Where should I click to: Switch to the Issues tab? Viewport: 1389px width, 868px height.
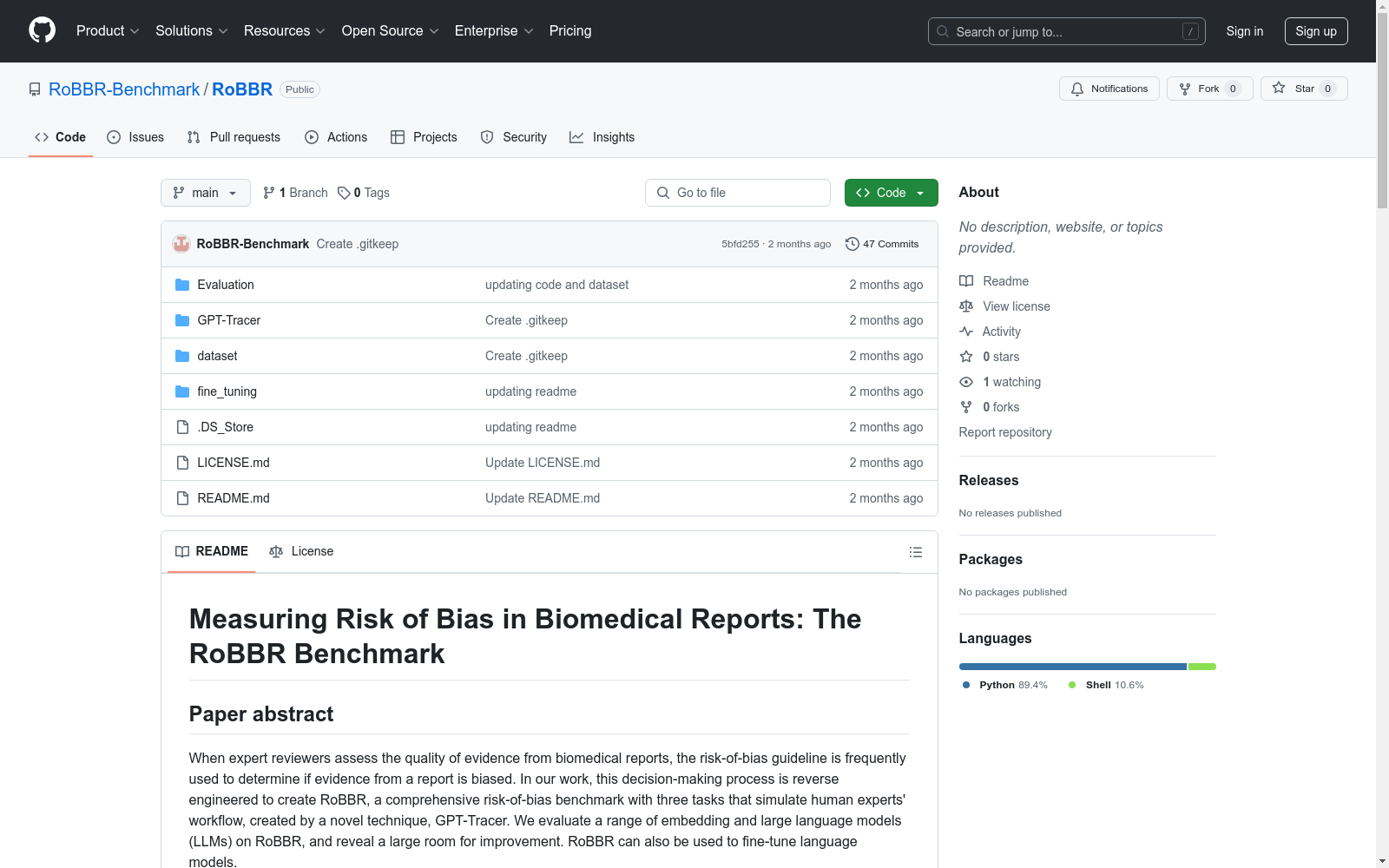(x=135, y=137)
